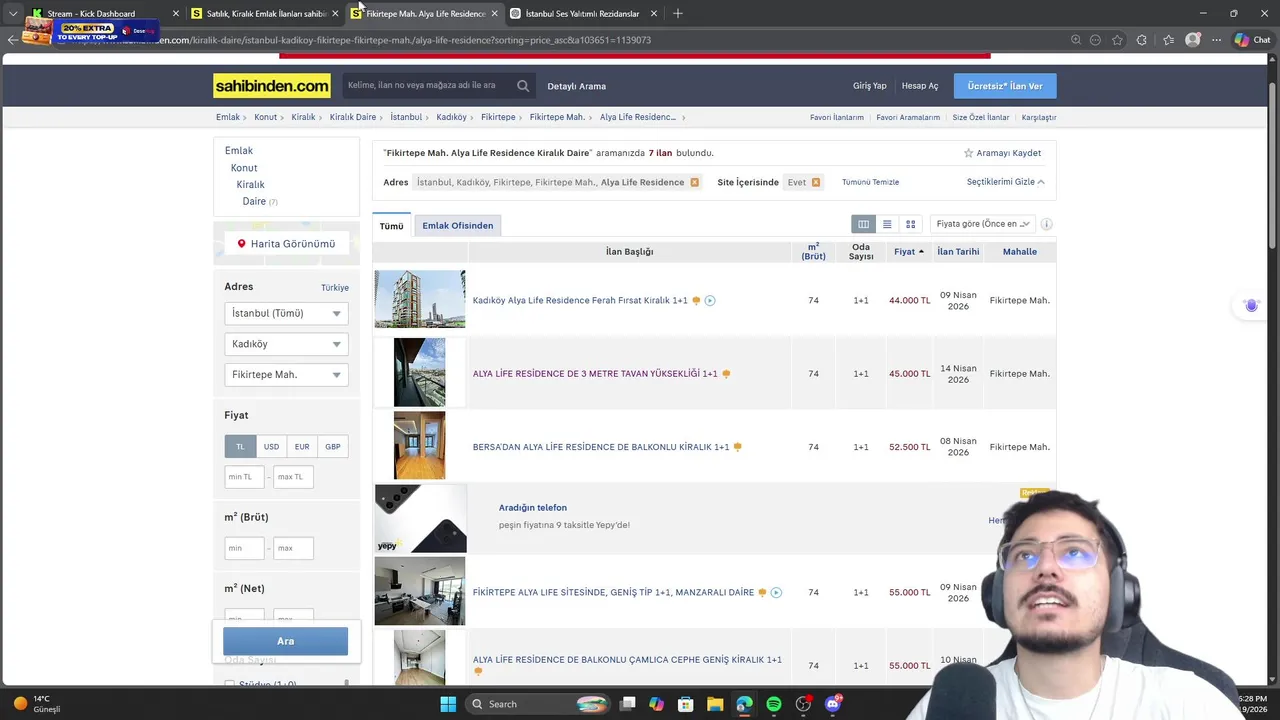The width and height of the screenshot is (1280, 720).
Task: Click the min TL price field
Action: tap(245, 477)
